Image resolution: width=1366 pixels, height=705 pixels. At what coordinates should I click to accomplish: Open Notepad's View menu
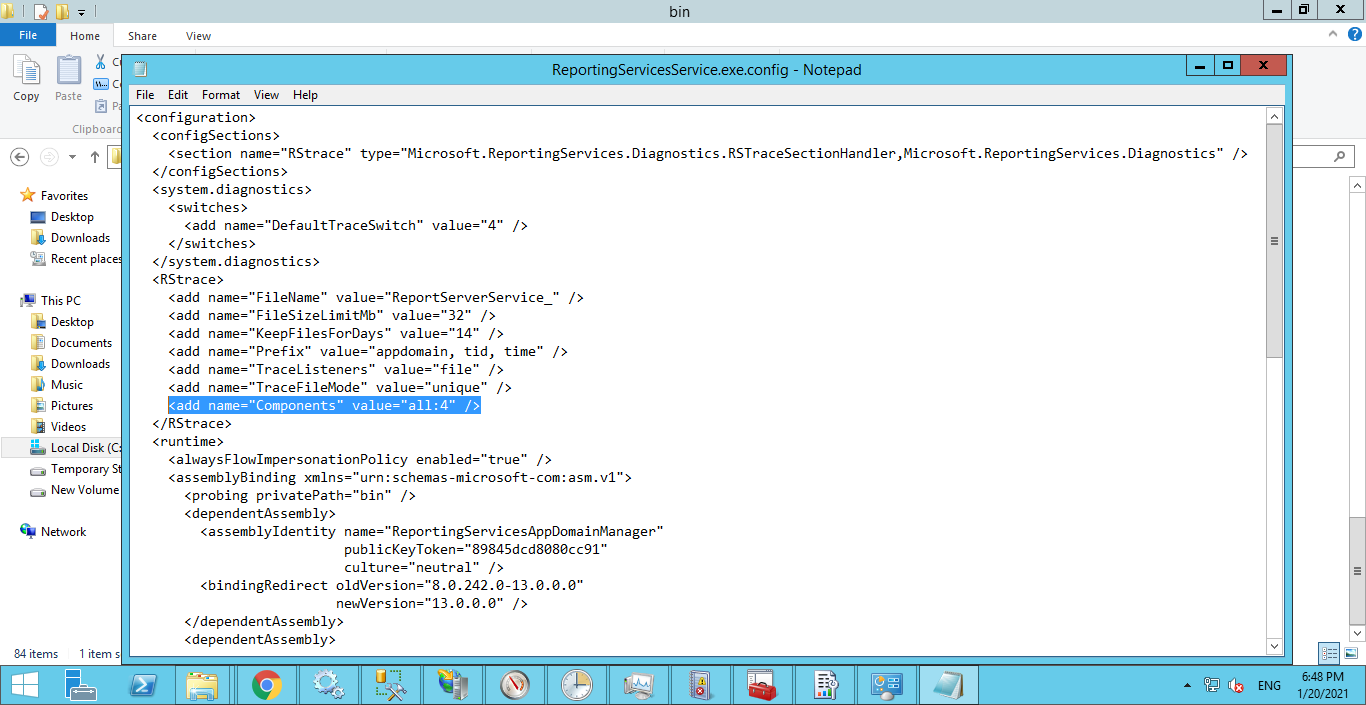click(x=266, y=95)
